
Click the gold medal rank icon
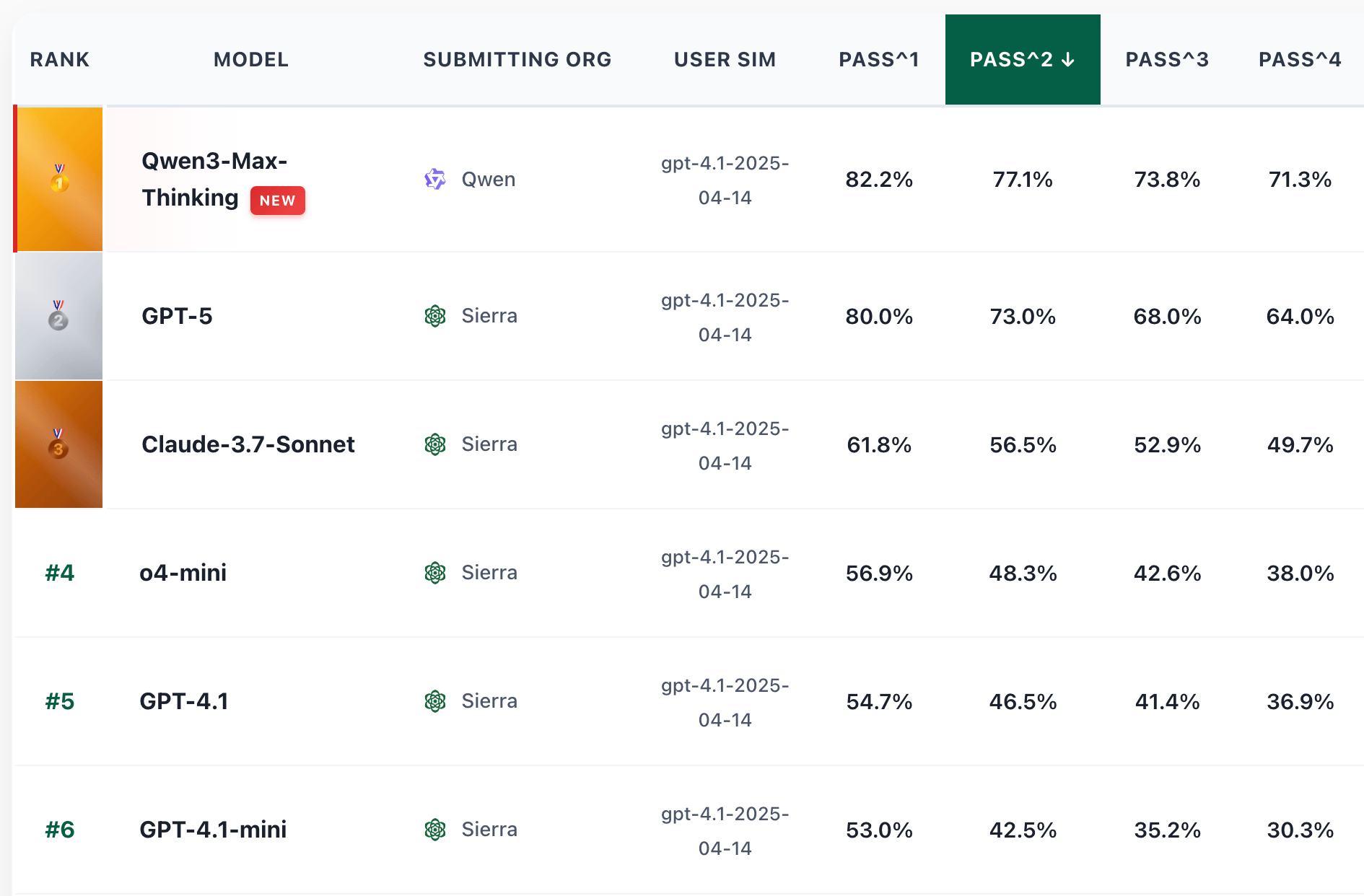coord(59,178)
